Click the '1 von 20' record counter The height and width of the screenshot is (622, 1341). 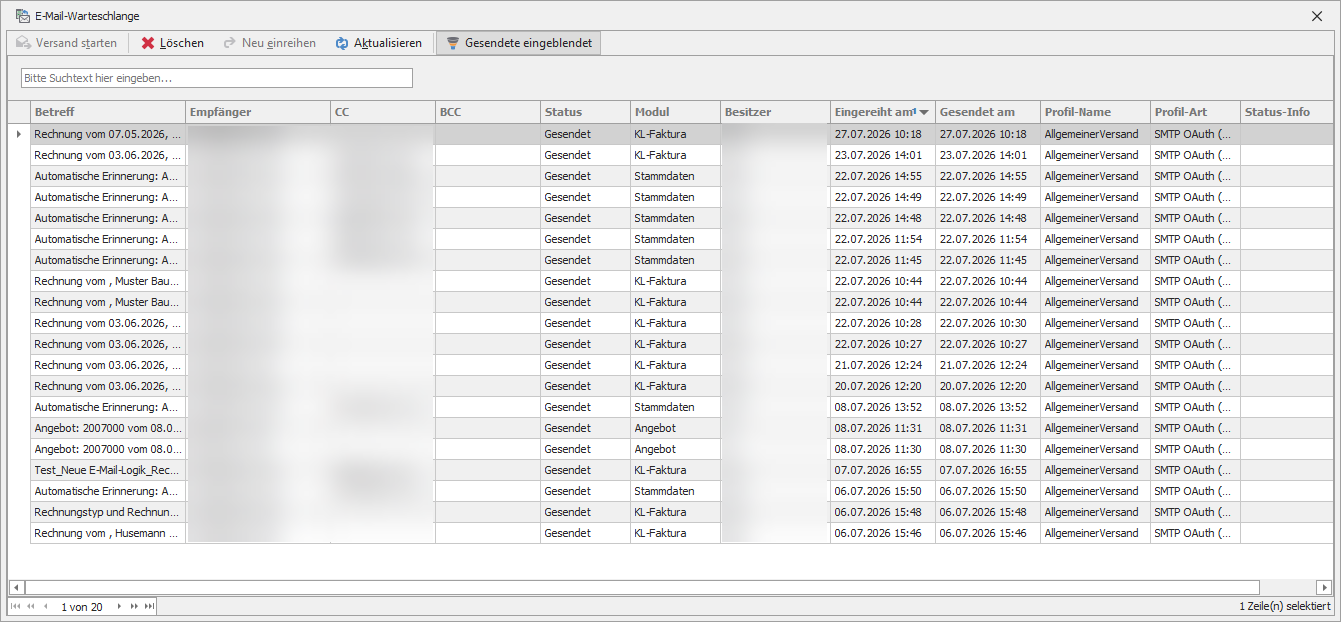[x=82, y=607]
